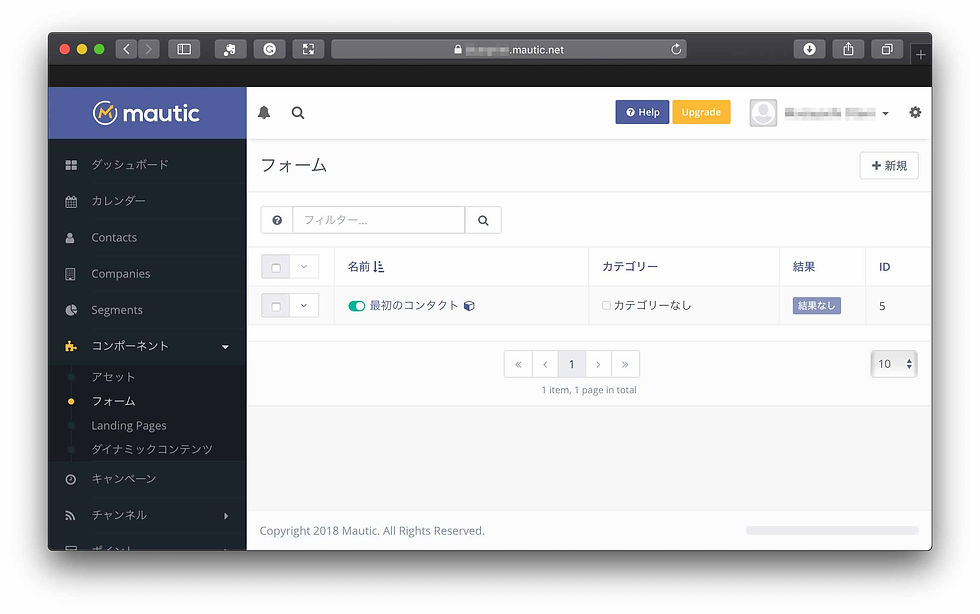Go to next page in pagination

pos(598,364)
